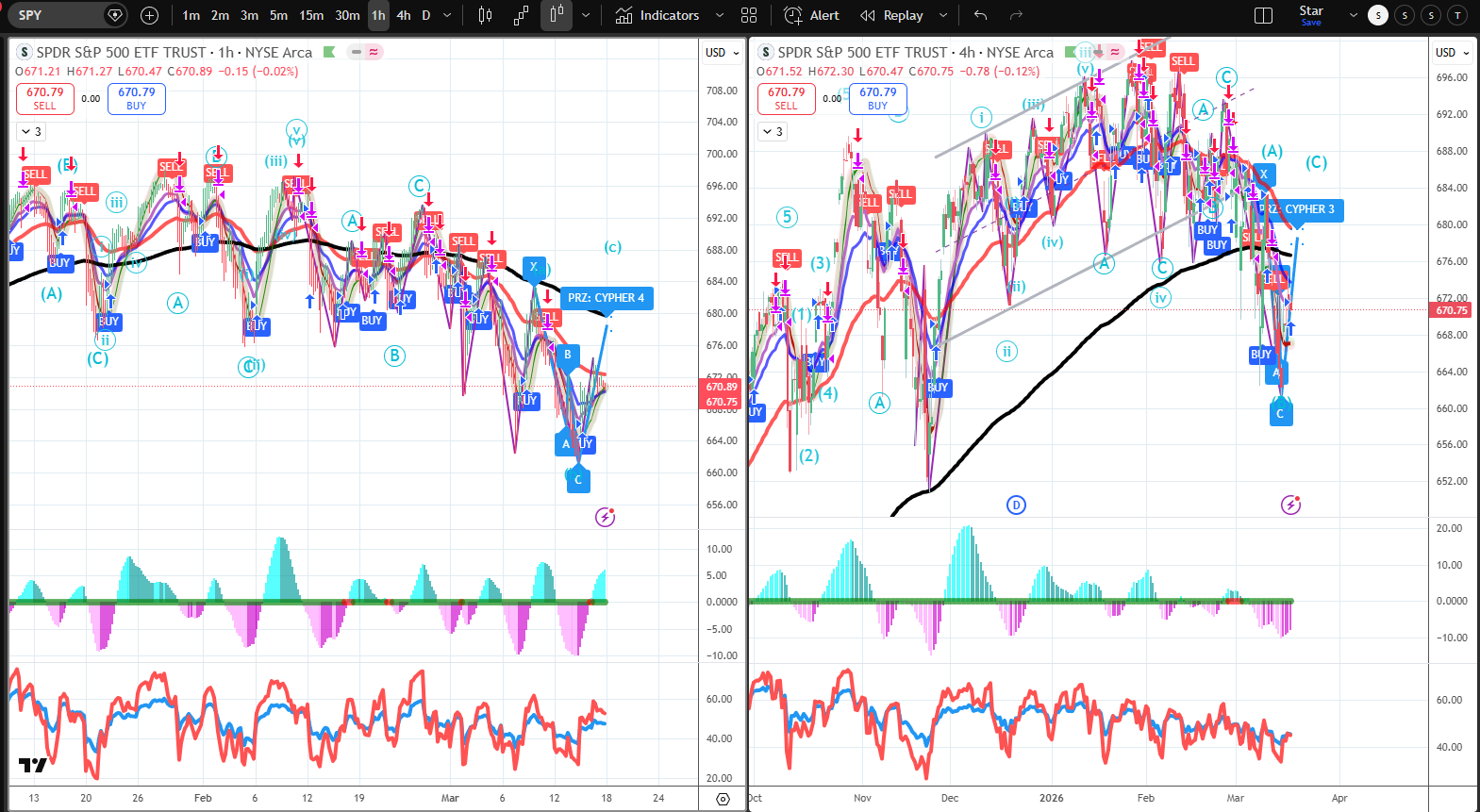1480x812 pixels.
Task: Click the T avatar circle
Action: pos(1458,15)
